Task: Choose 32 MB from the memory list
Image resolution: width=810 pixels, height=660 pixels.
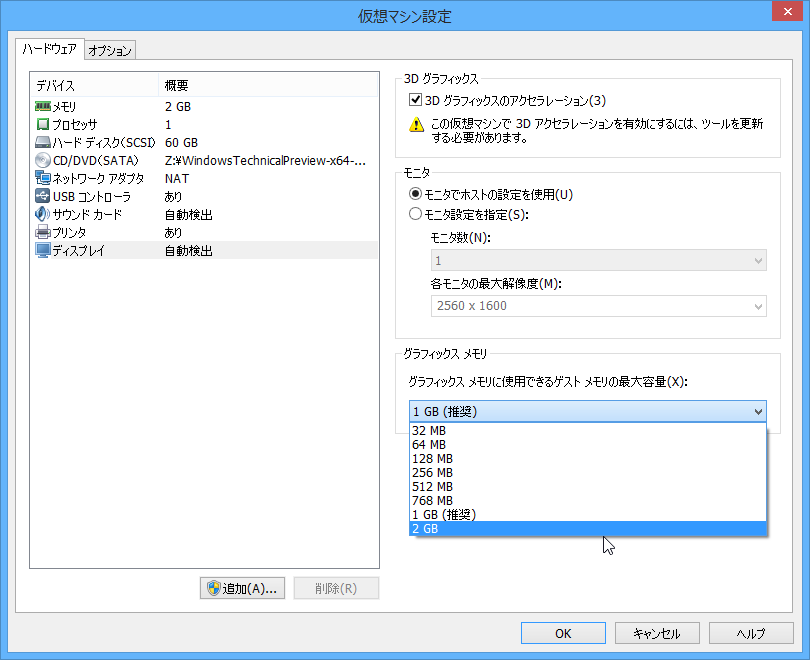Action: tap(587, 431)
